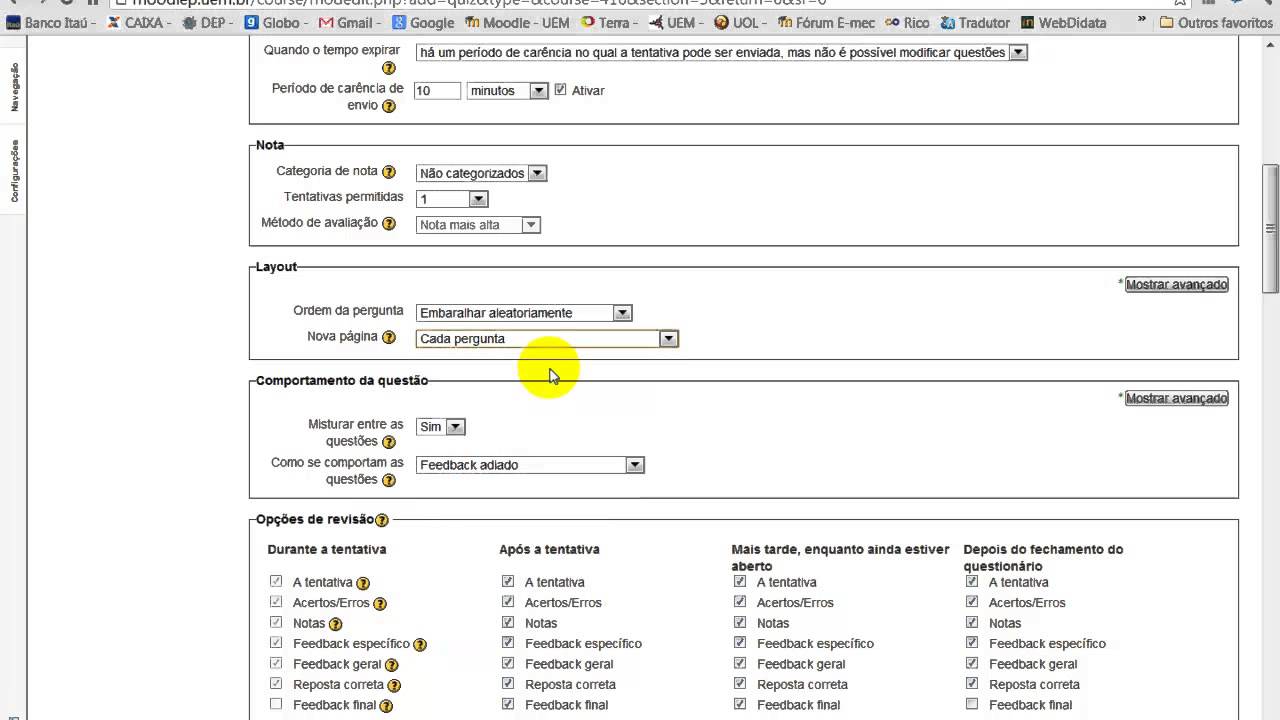Image resolution: width=1280 pixels, height=720 pixels.
Task: Uncheck 'Reposta correta' under Após a tentativa
Action: coord(508,684)
